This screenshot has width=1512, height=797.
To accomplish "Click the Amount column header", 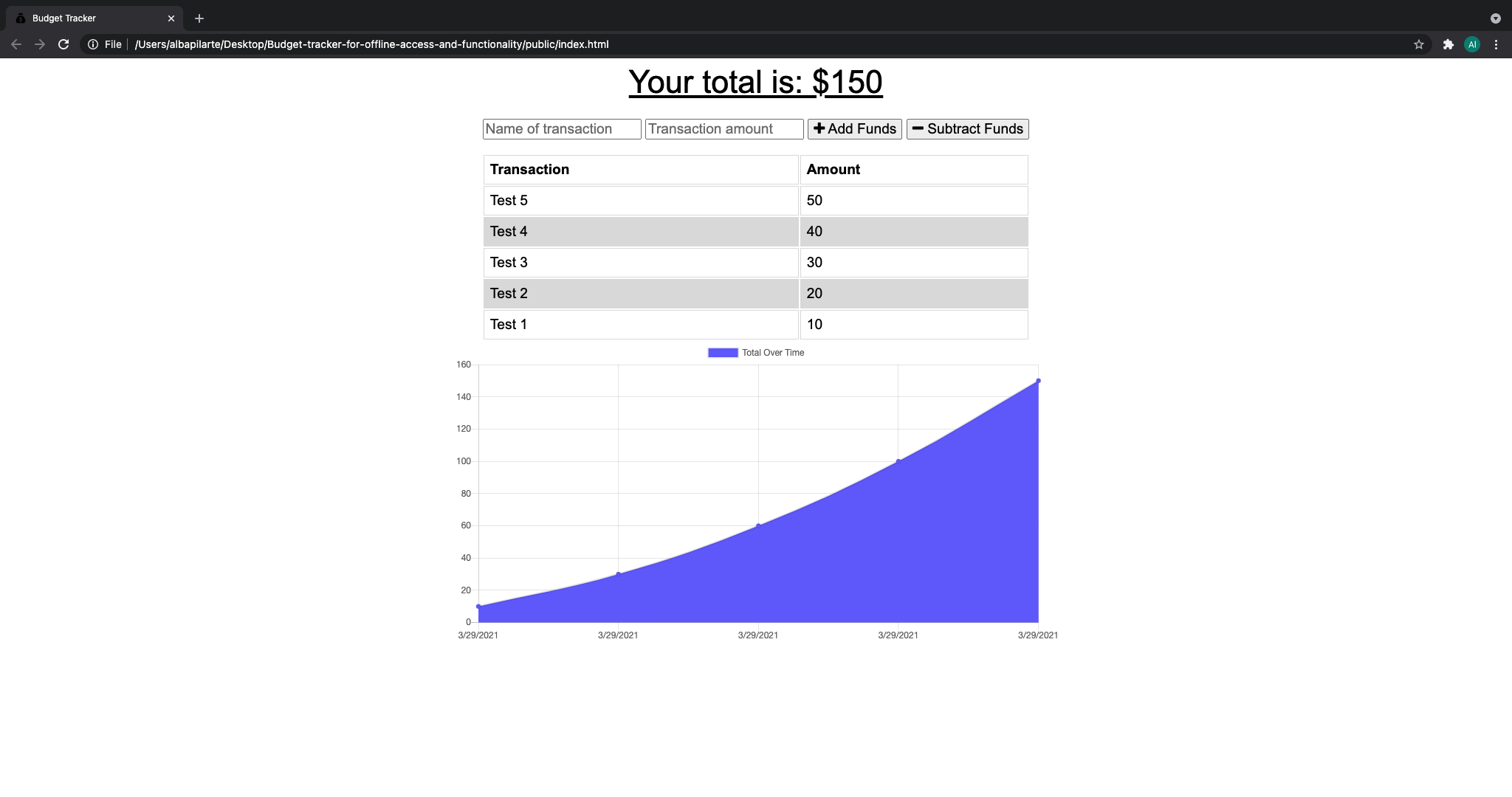I will click(x=914, y=170).
